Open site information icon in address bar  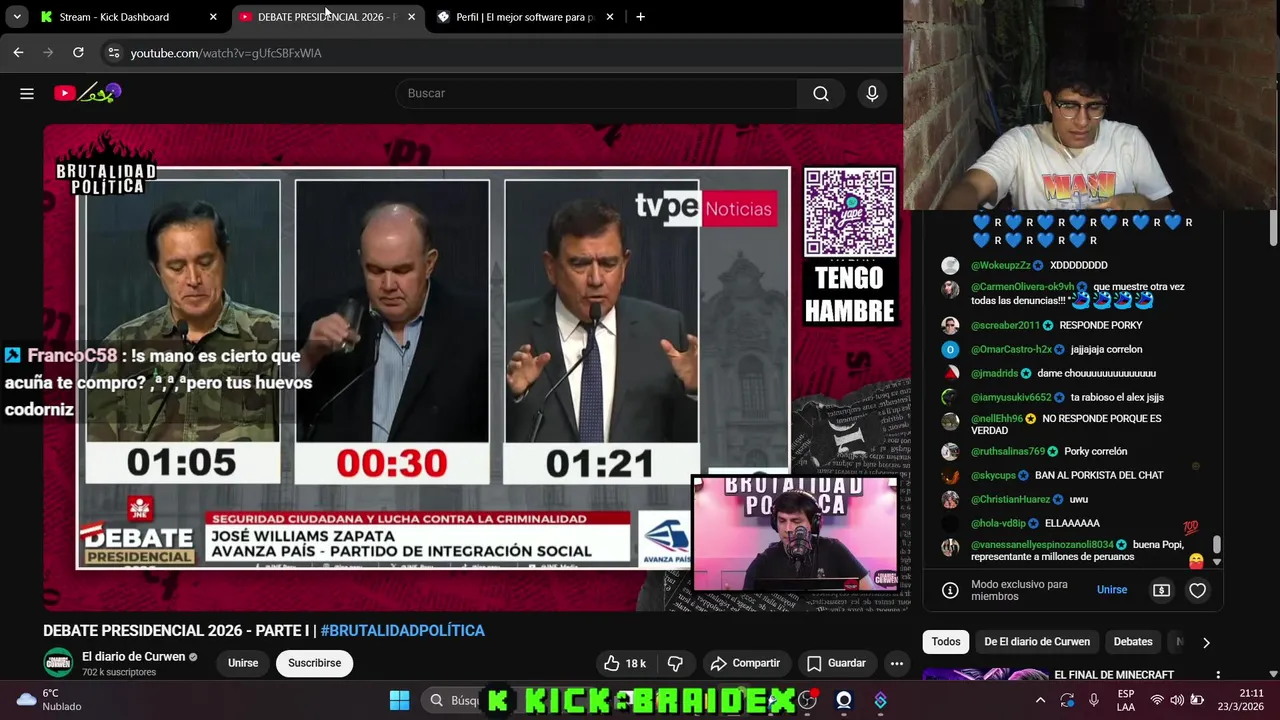pos(114,52)
